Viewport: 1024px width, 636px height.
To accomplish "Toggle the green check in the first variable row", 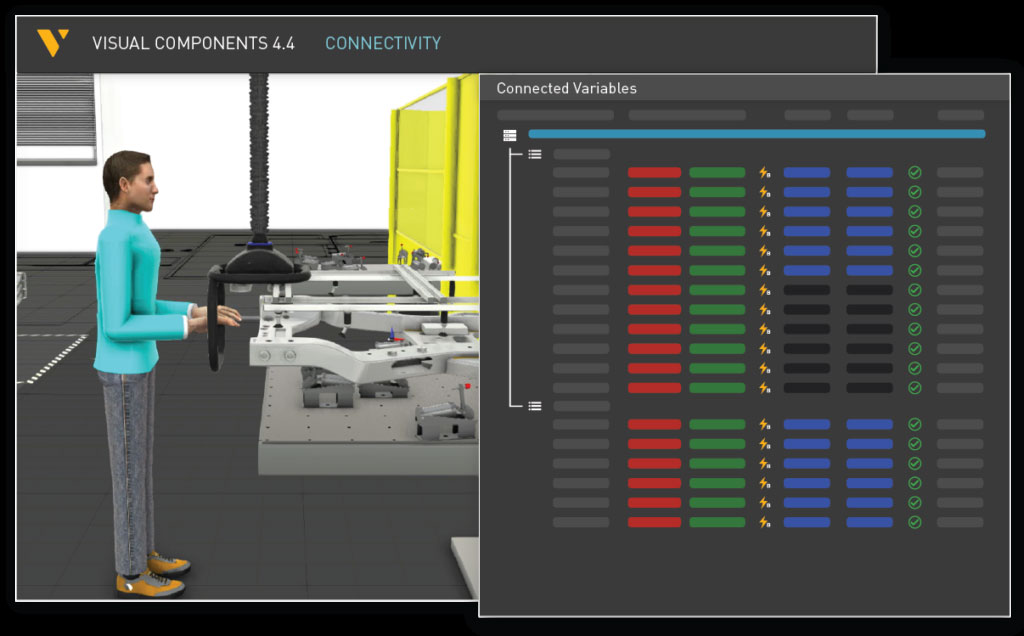I will pos(914,173).
